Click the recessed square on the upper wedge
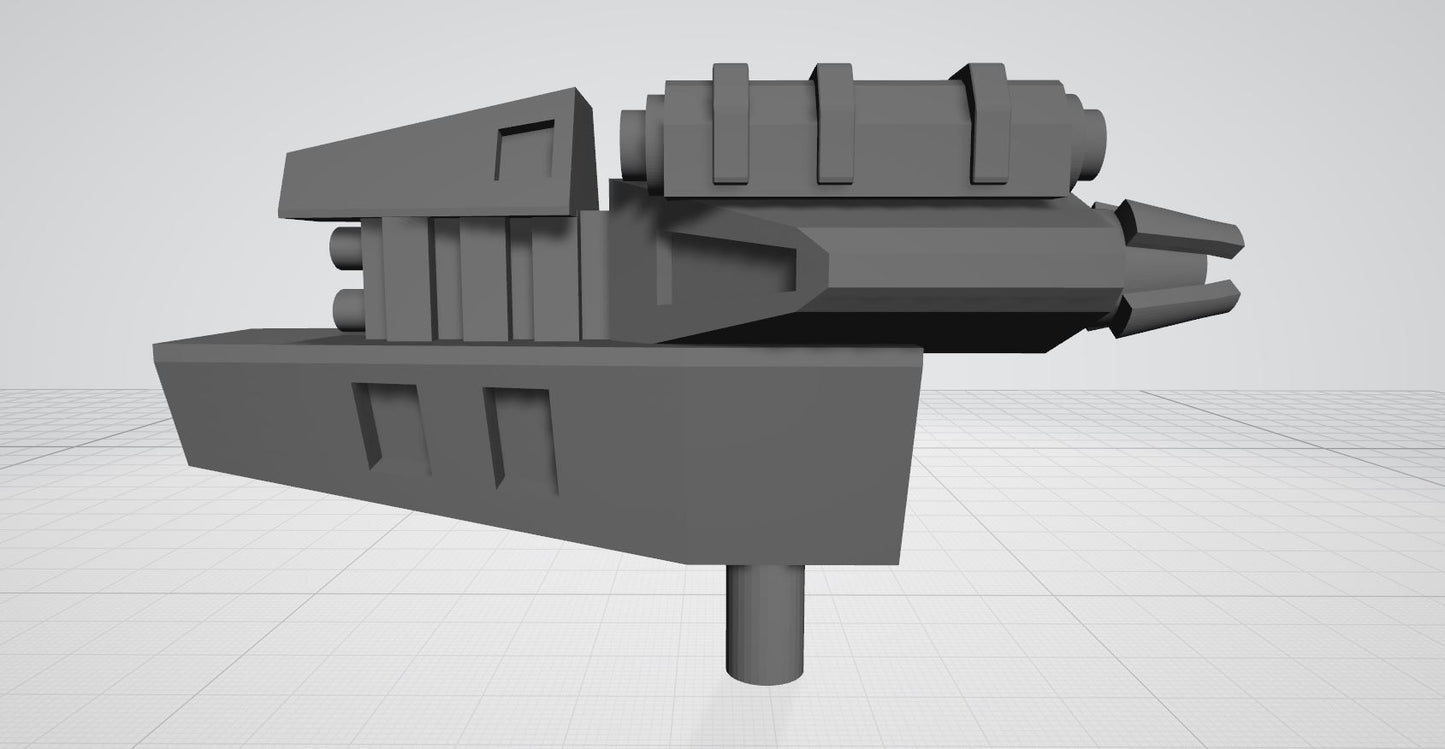The image size is (1445, 749). 524,150
